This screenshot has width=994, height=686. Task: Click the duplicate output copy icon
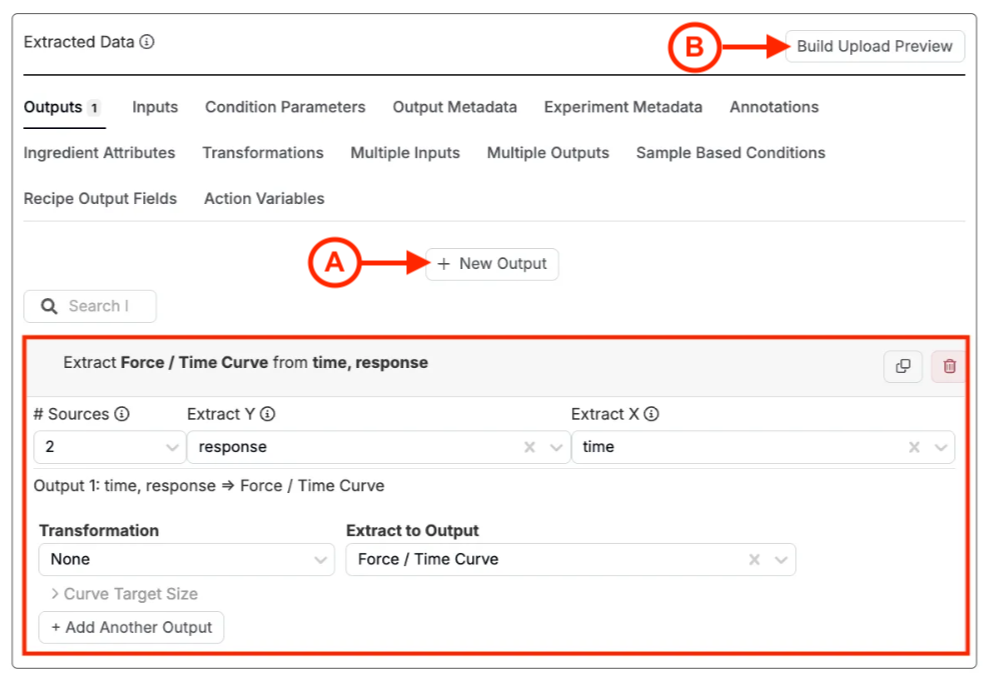click(x=902, y=367)
